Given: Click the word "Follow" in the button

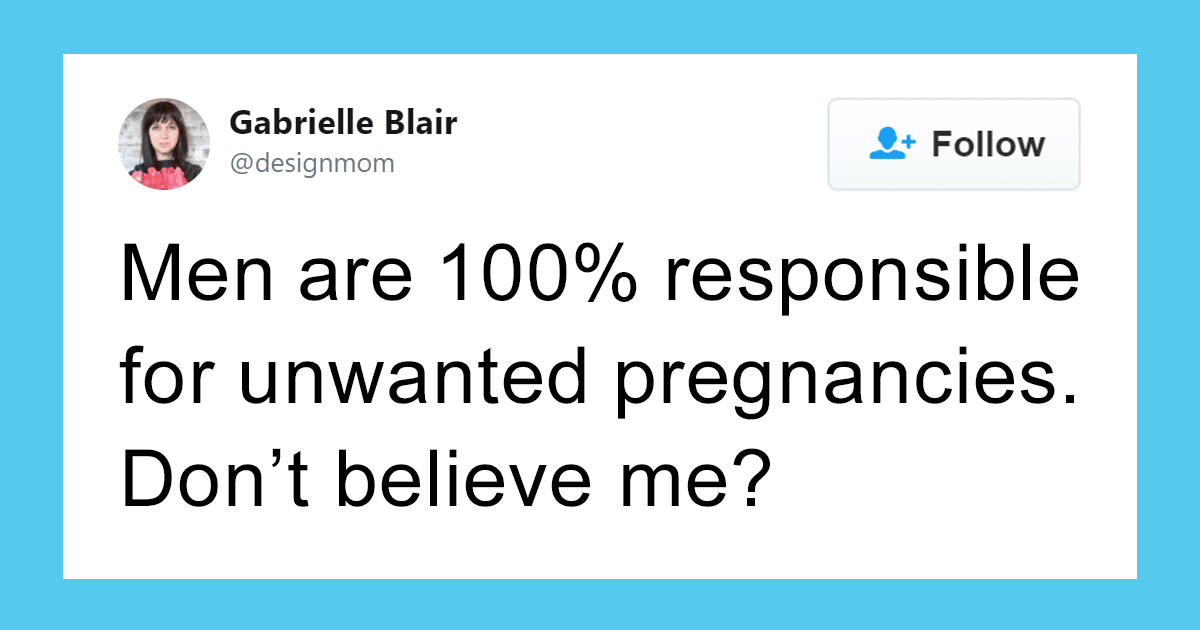Looking at the screenshot, I should (988, 144).
